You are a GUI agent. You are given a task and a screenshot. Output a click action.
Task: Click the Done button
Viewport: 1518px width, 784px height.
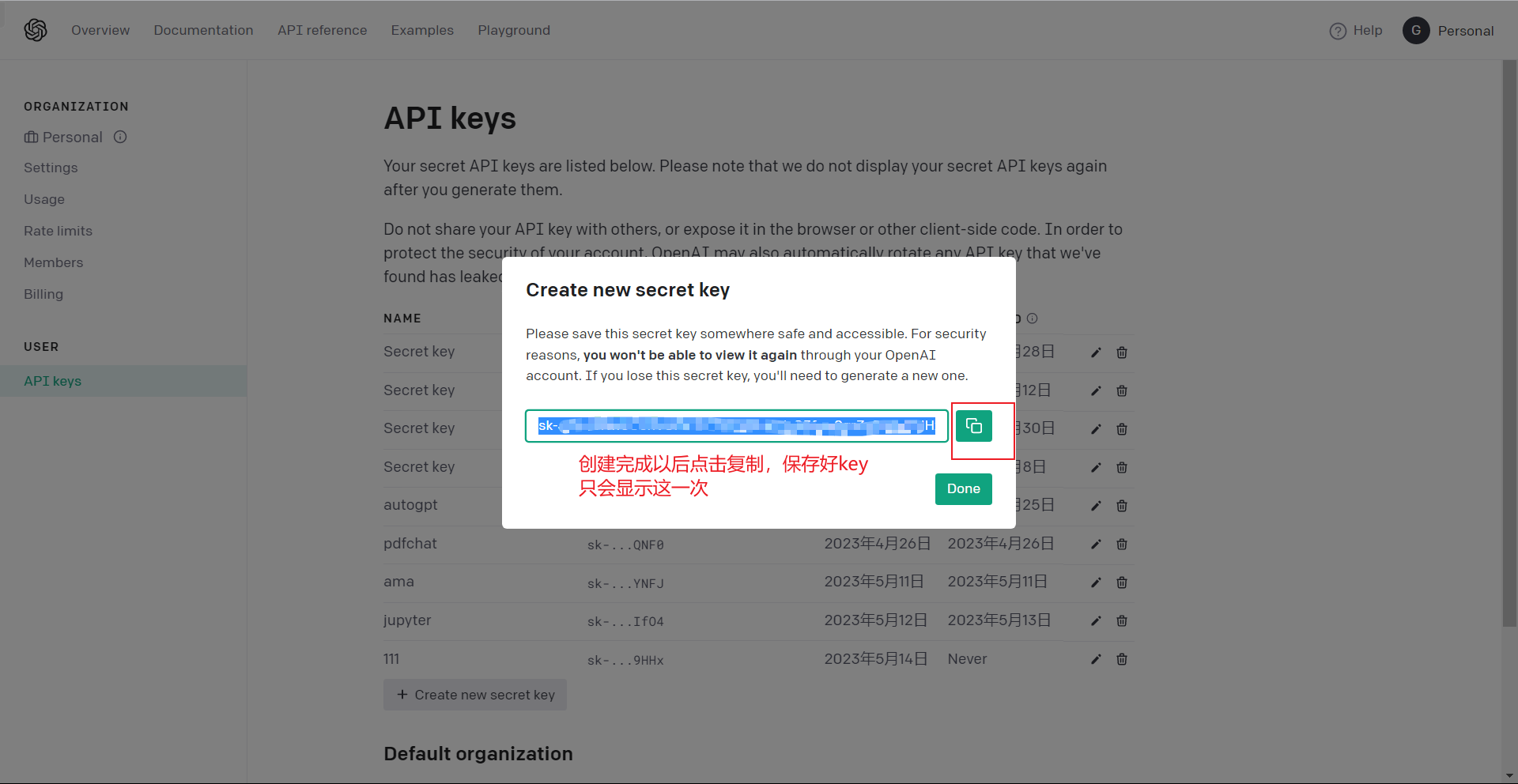pos(963,489)
